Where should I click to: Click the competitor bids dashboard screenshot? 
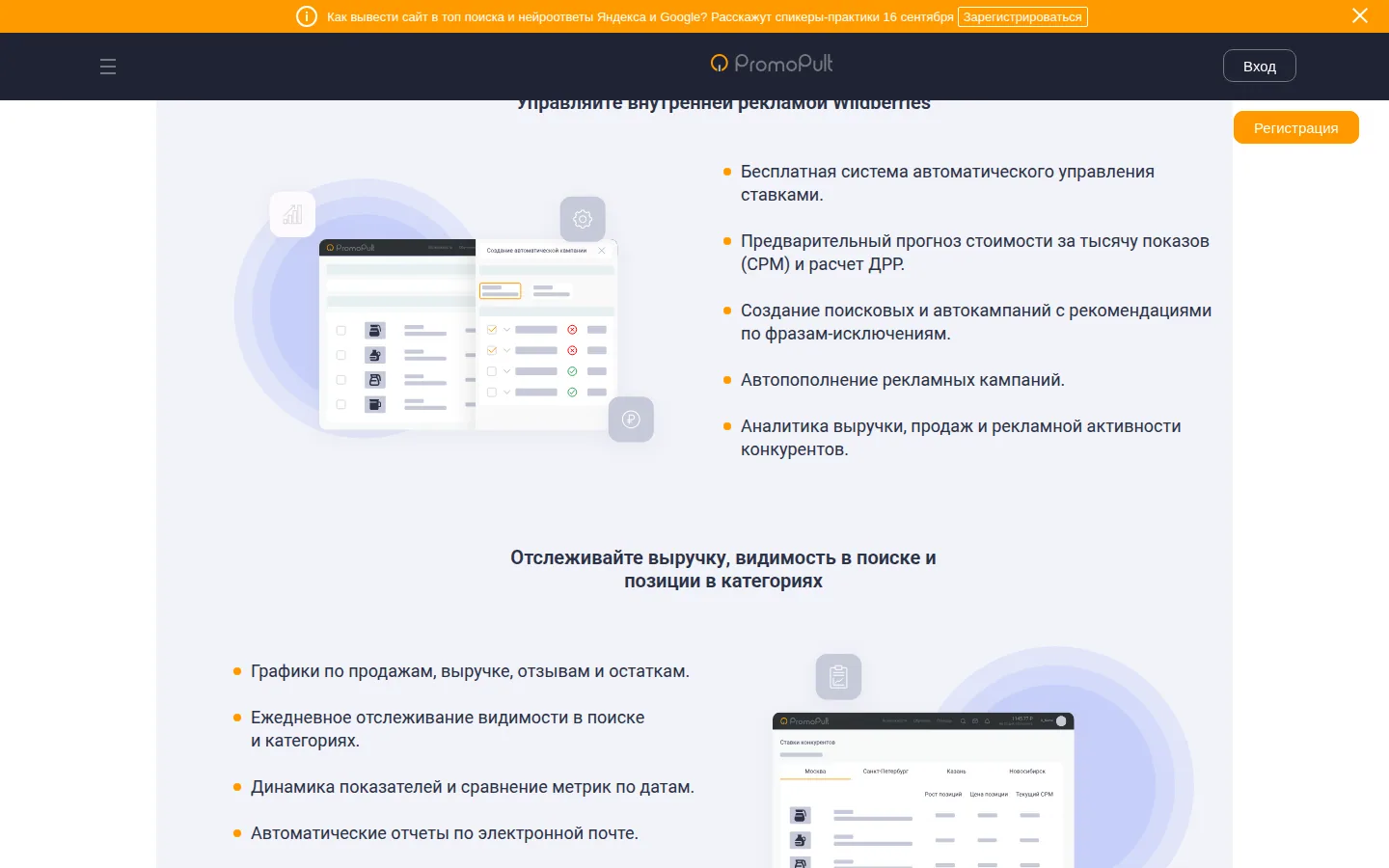click(923, 790)
